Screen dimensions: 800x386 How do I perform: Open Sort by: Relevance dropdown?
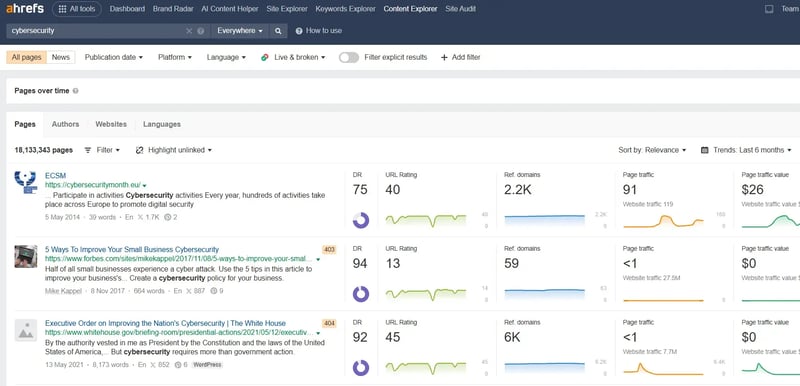click(x=653, y=150)
